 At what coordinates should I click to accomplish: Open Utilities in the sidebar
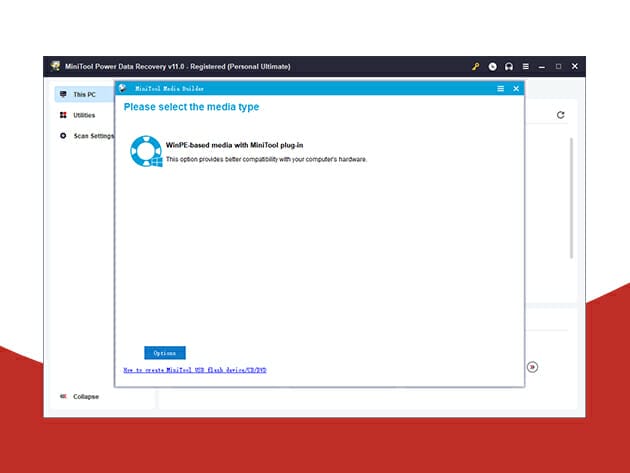[x=84, y=115]
